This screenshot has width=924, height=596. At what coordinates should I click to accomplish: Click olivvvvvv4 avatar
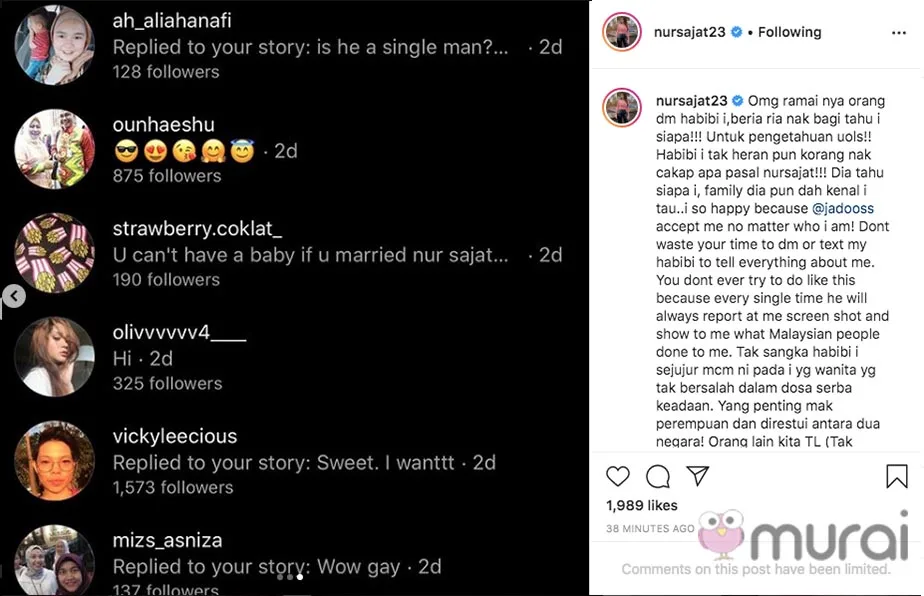[54, 357]
